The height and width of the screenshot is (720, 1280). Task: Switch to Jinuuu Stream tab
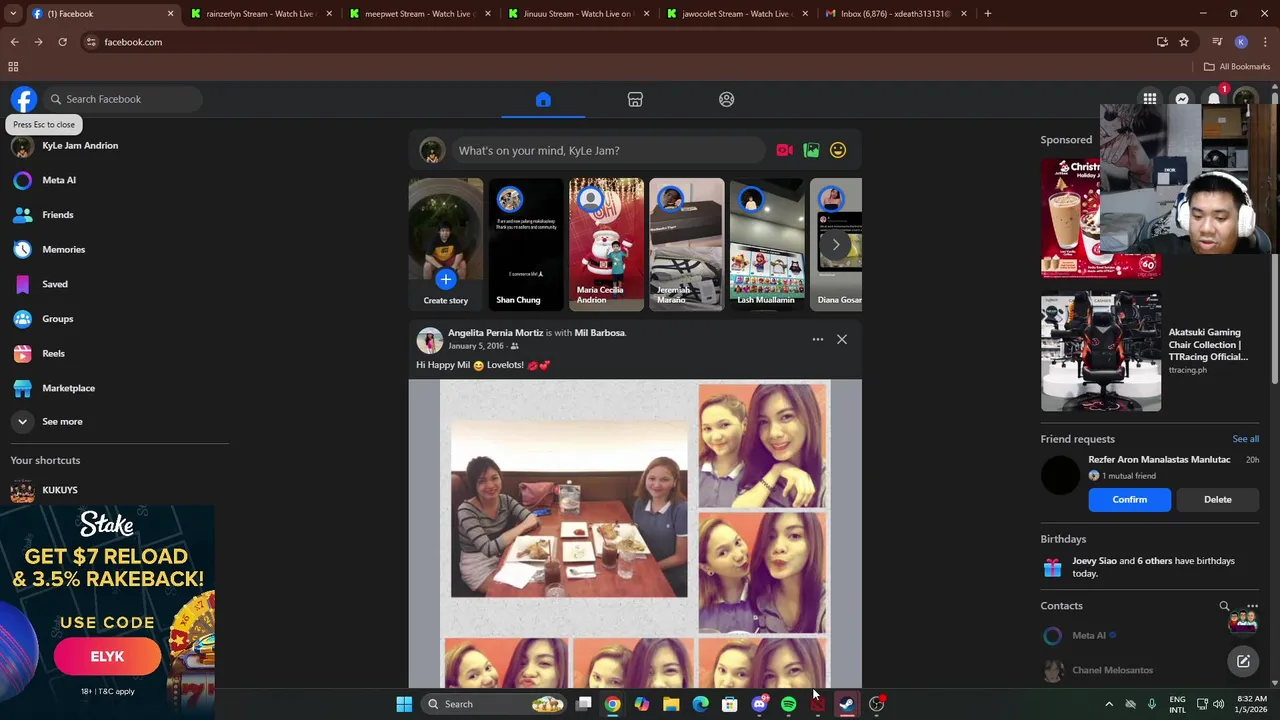point(576,14)
